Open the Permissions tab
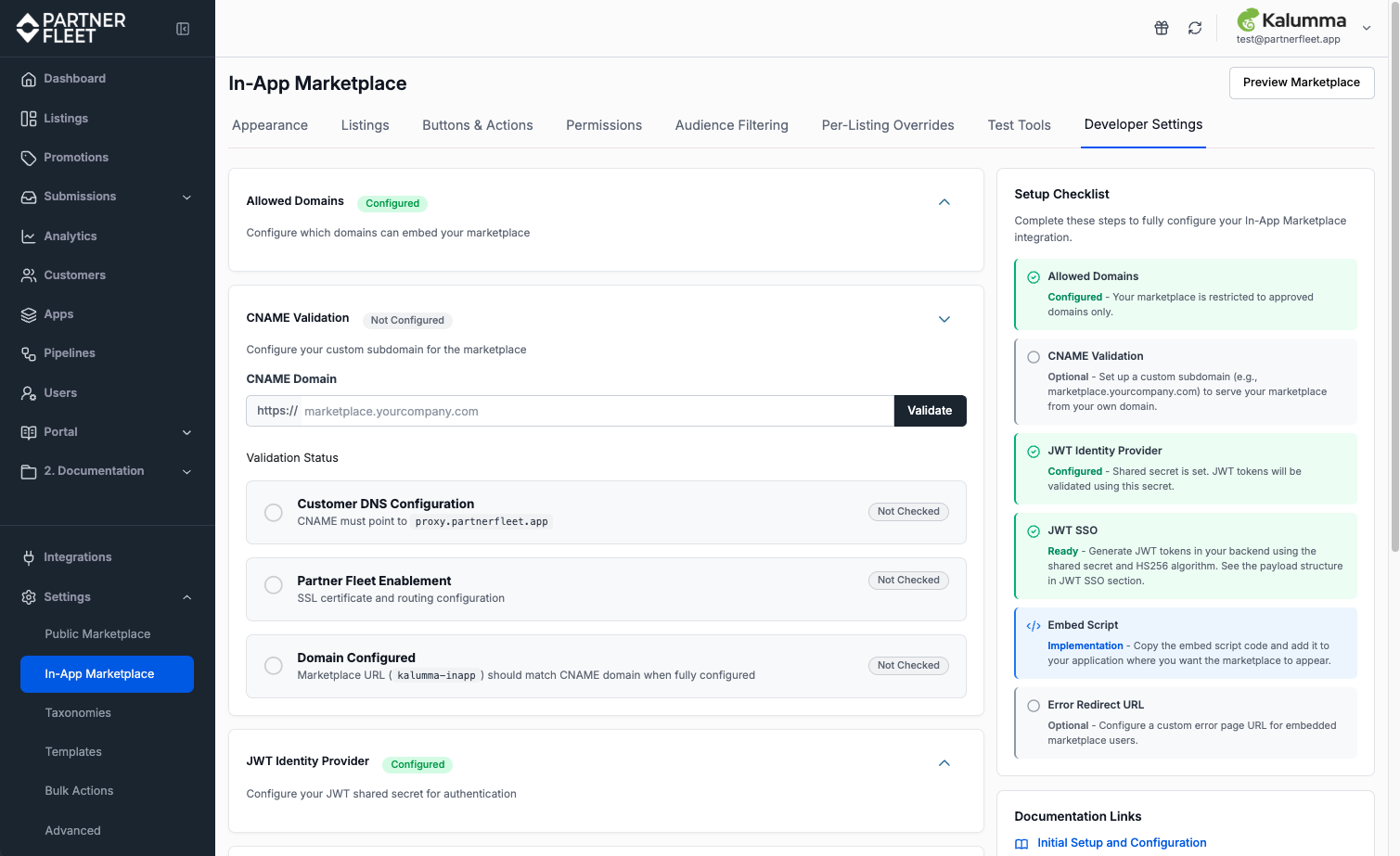 pyautogui.click(x=604, y=125)
